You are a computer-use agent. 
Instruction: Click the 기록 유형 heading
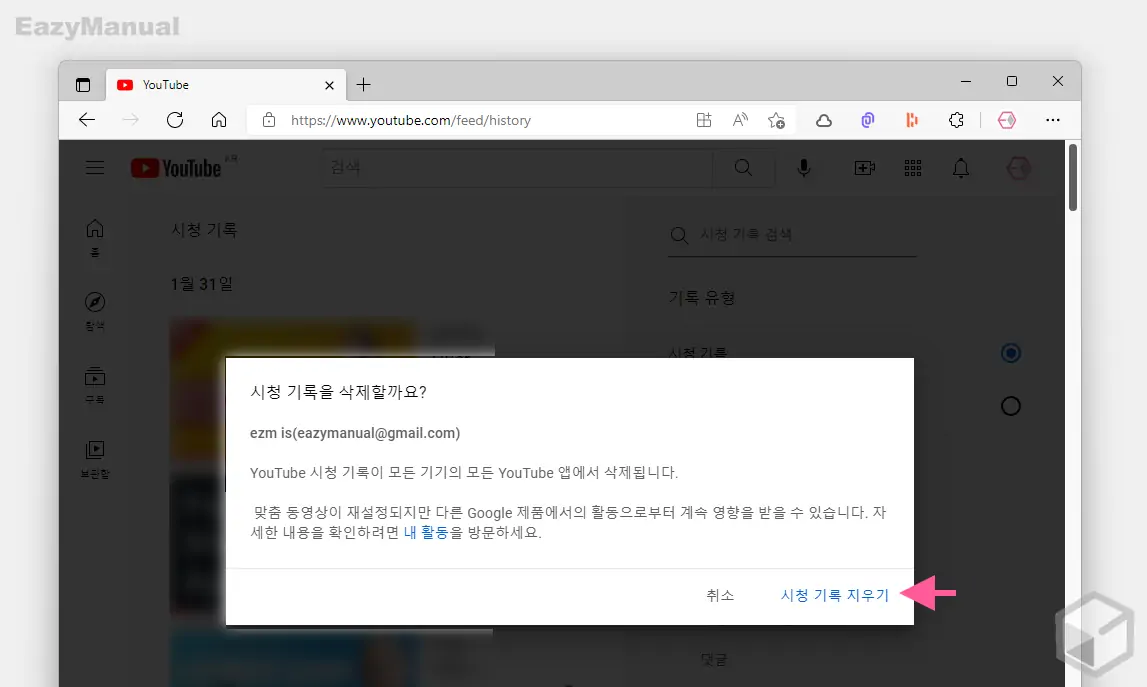pos(702,298)
